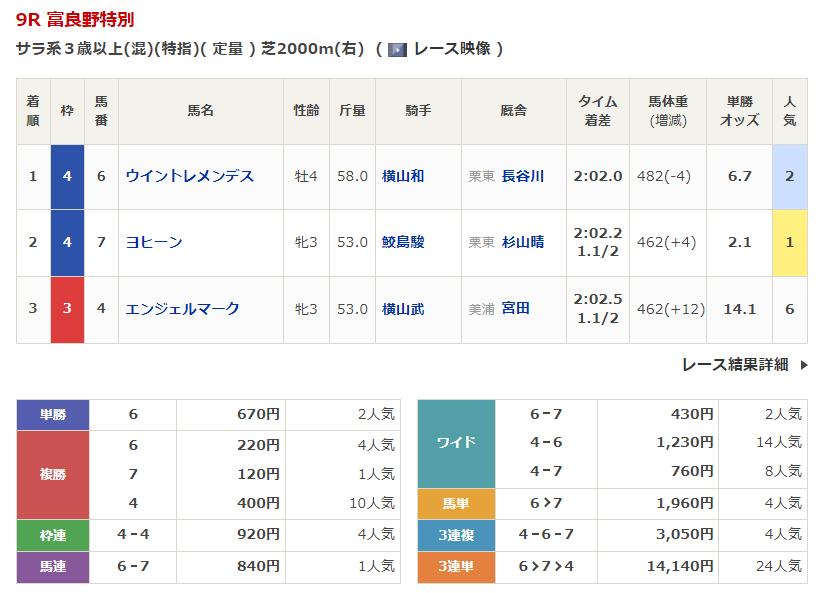
Task: Click the arrow next to レース結果詳細
Action: [803, 365]
